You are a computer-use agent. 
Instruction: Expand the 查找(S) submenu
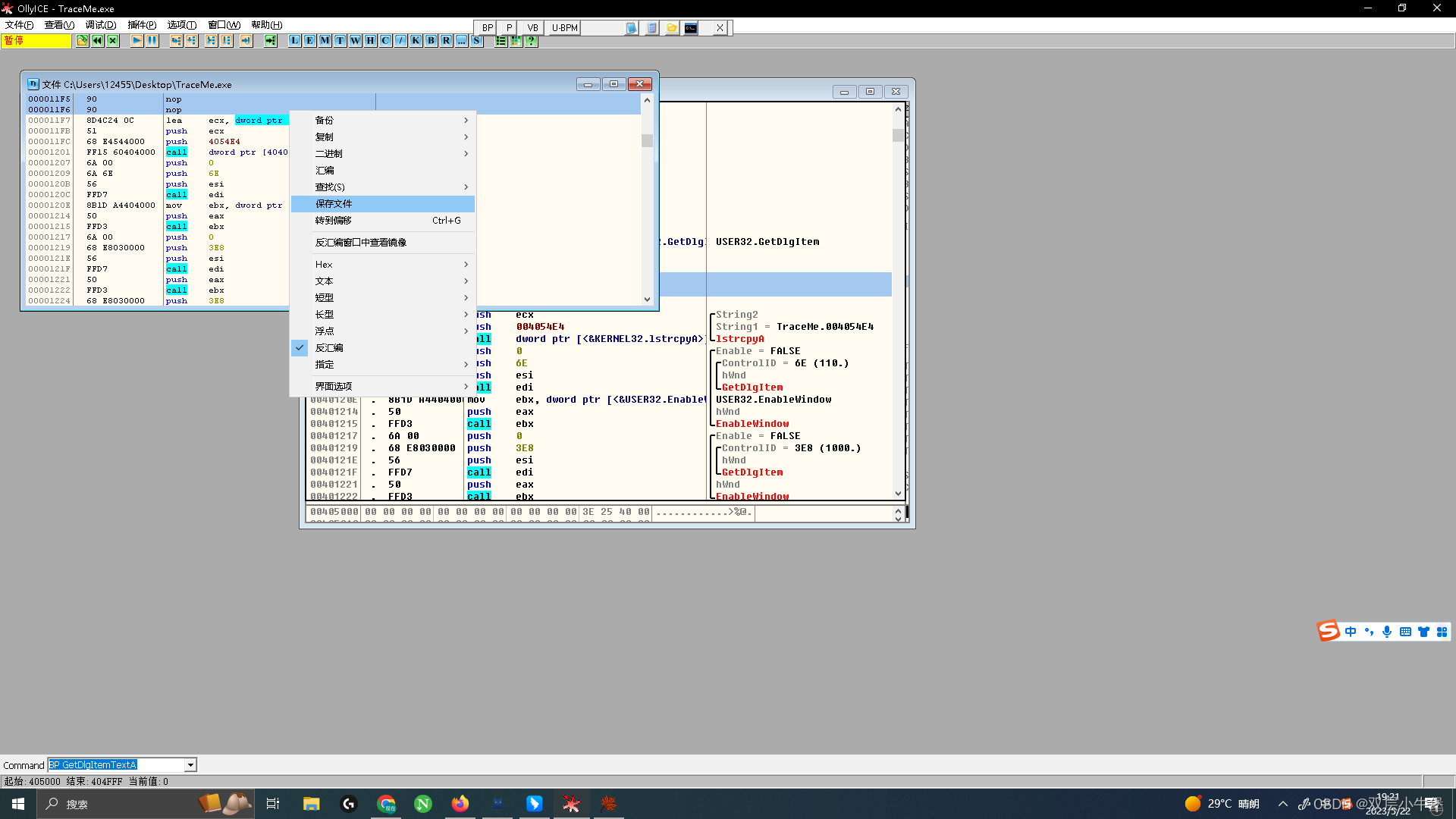[383, 187]
